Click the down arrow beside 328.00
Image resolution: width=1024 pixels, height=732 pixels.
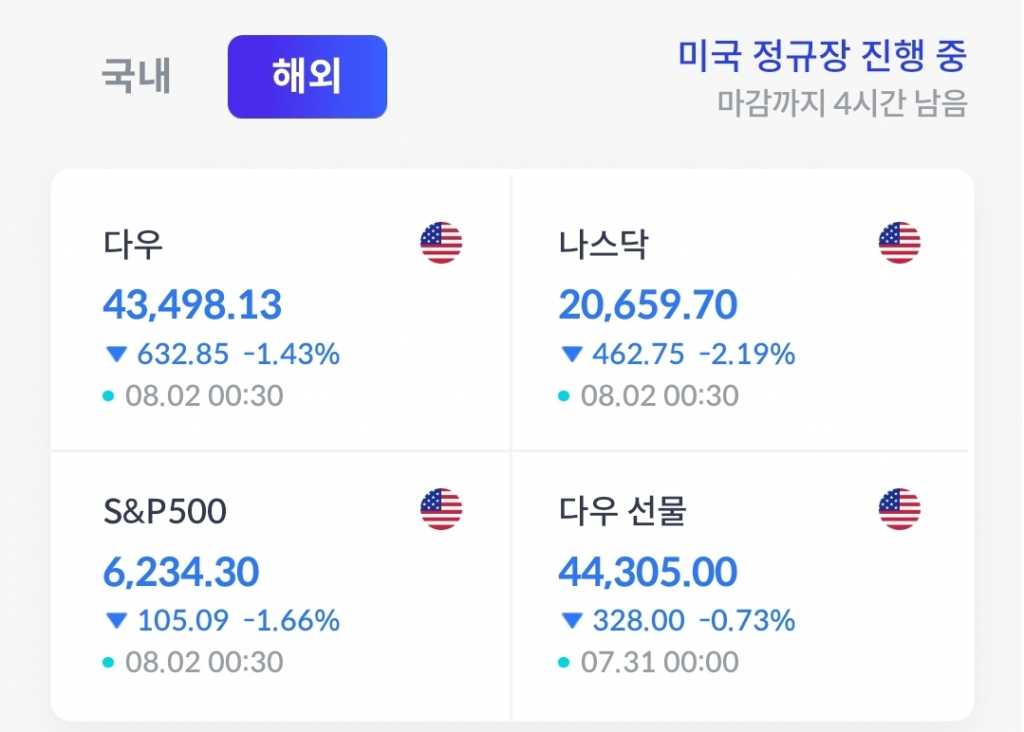pyautogui.click(x=572, y=621)
